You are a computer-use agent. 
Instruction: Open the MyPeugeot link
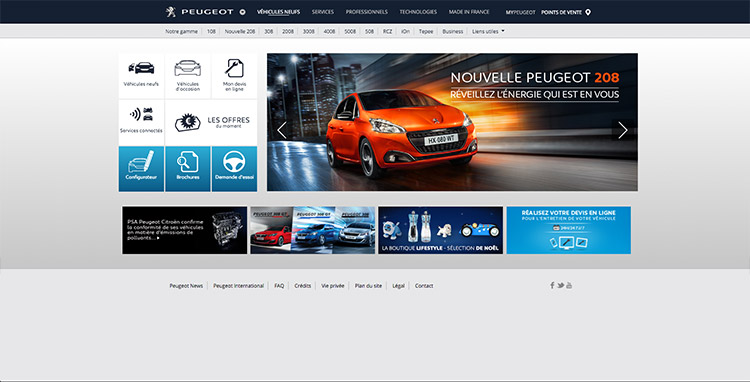coord(520,12)
